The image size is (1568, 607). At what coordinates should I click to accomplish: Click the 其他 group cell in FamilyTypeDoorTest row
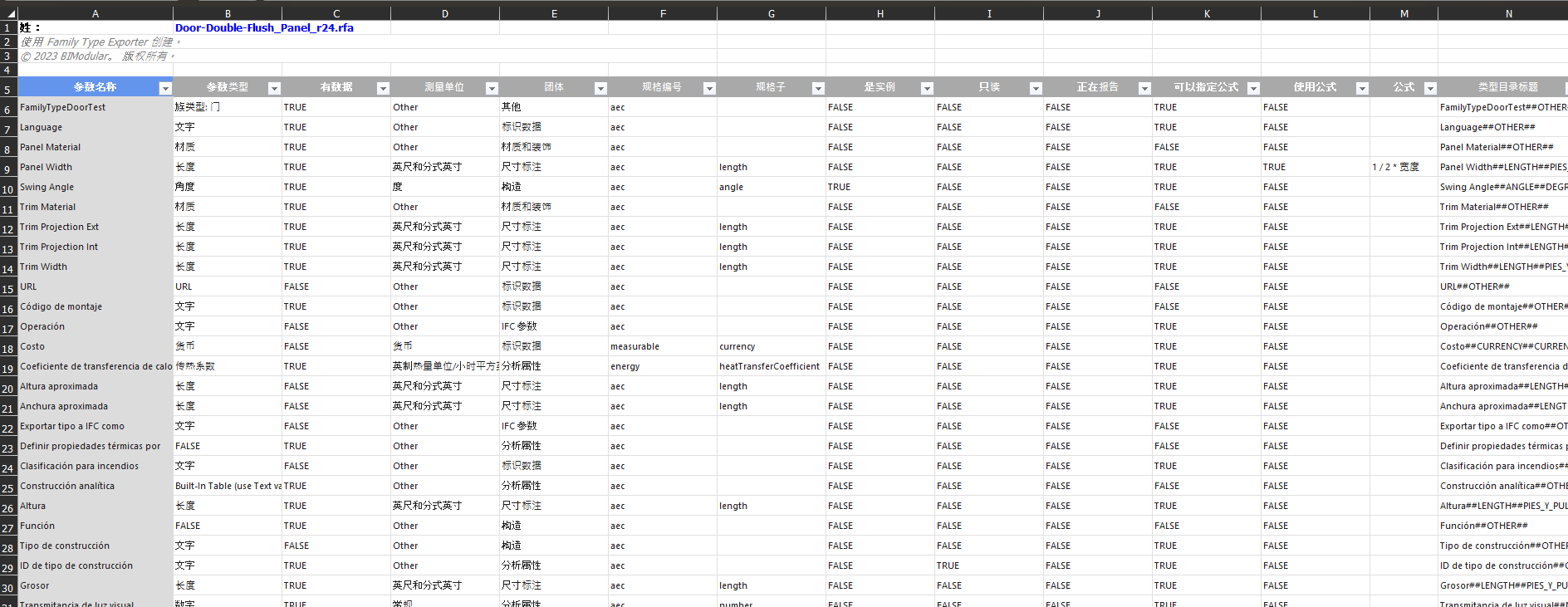pos(554,107)
